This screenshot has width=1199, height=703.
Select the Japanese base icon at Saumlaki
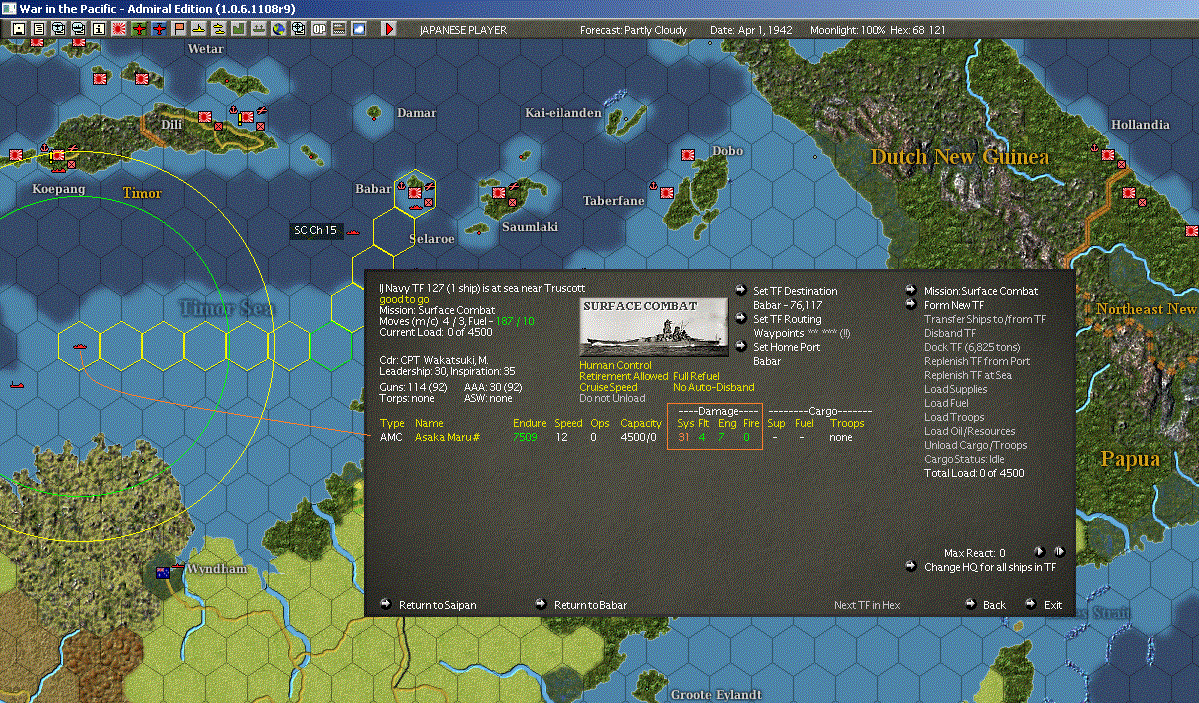point(499,193)
